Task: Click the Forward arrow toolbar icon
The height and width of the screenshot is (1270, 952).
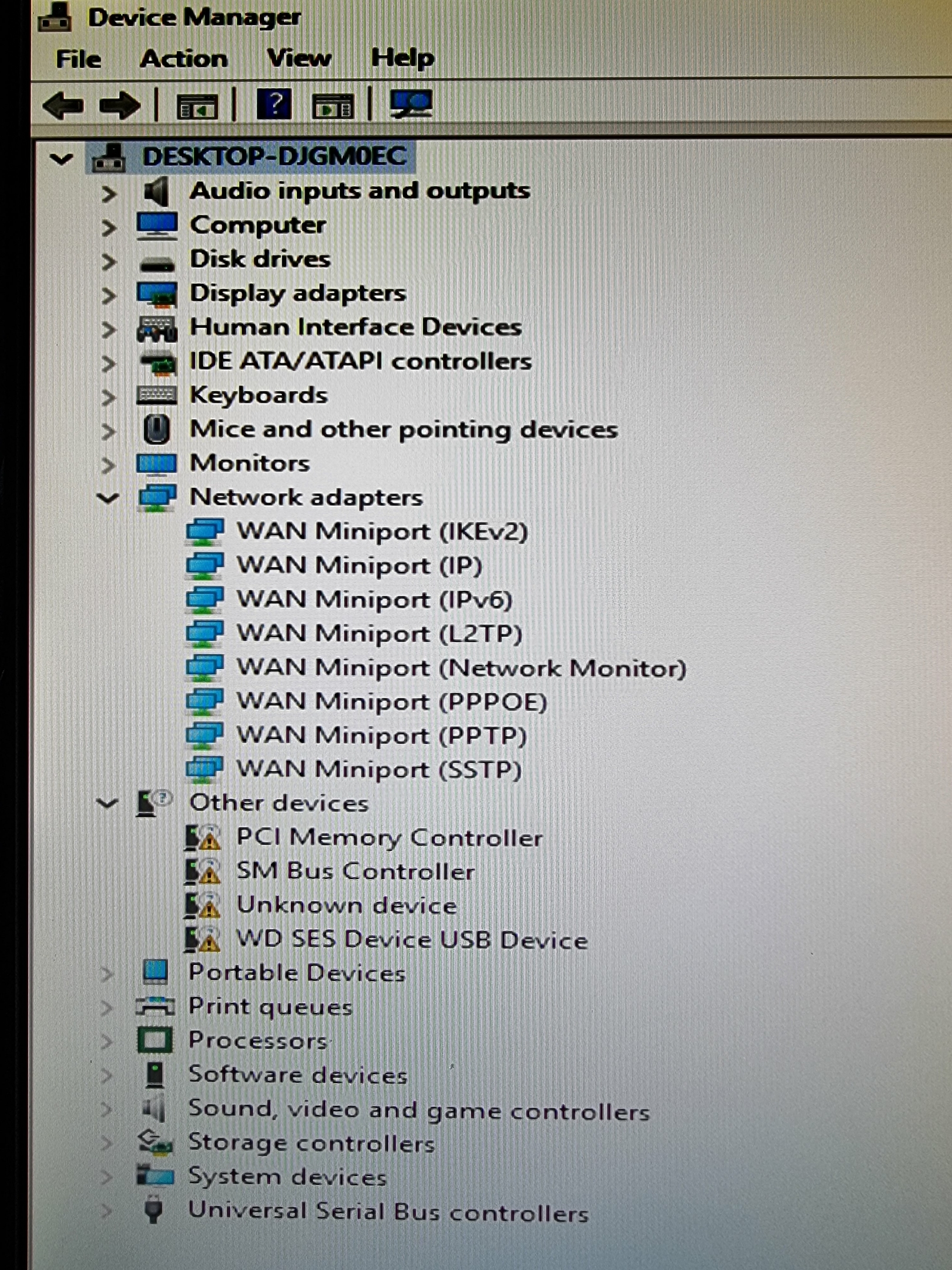Action: click(120, 106)
